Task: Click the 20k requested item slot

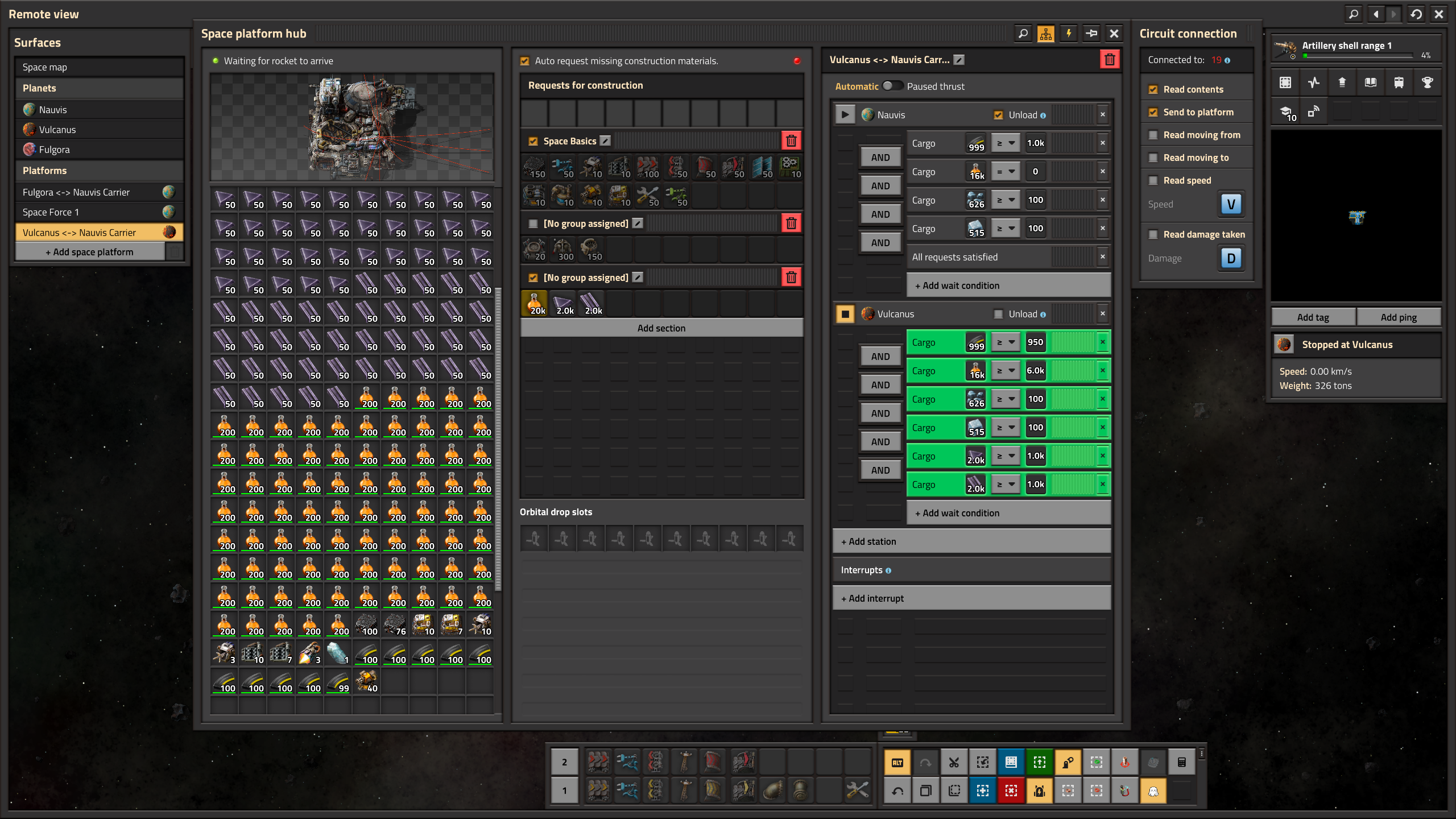Action: [x=534, y=303]
